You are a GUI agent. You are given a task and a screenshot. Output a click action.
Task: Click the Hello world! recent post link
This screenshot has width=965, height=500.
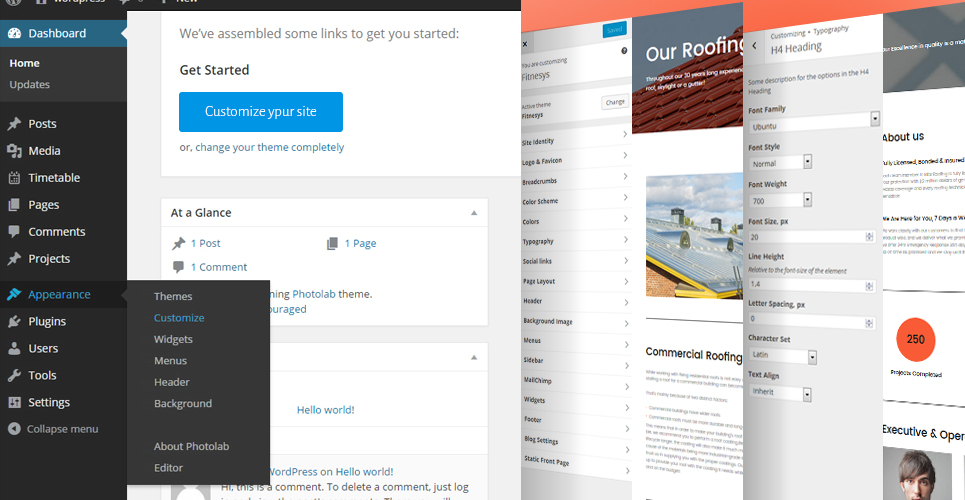(326, 410)
